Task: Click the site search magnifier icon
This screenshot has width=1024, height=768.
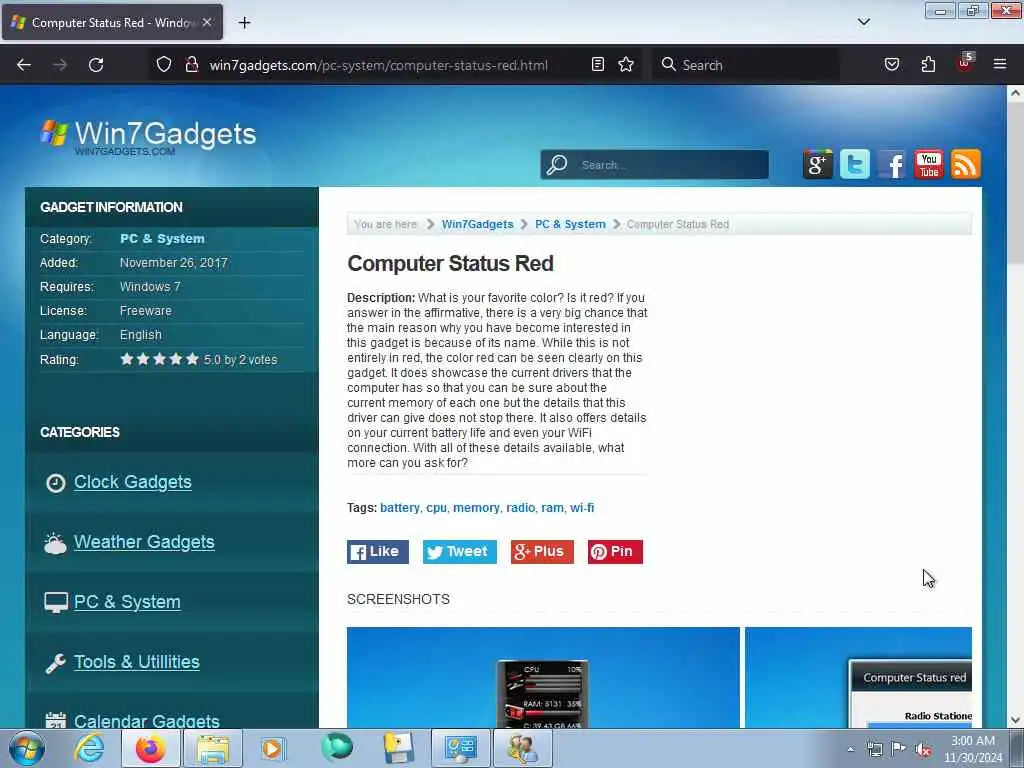Action: [x=557, y=165]
